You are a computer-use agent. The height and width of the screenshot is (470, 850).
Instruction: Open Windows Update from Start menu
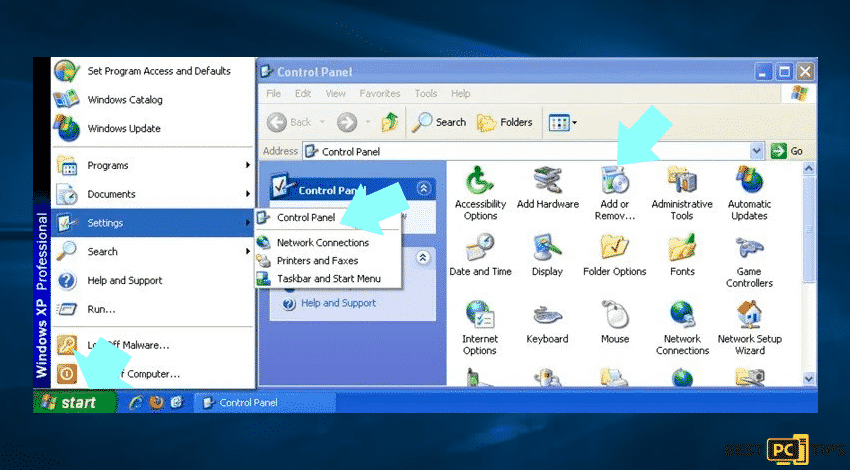[153, 128]
